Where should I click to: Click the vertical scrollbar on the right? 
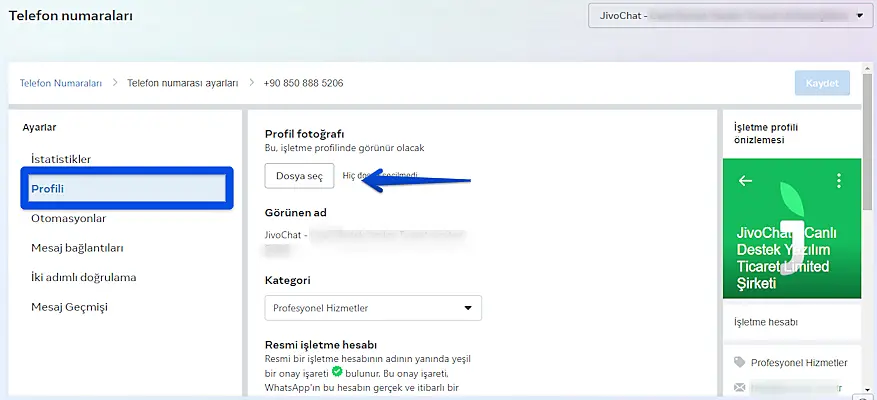tap(867, 143)
